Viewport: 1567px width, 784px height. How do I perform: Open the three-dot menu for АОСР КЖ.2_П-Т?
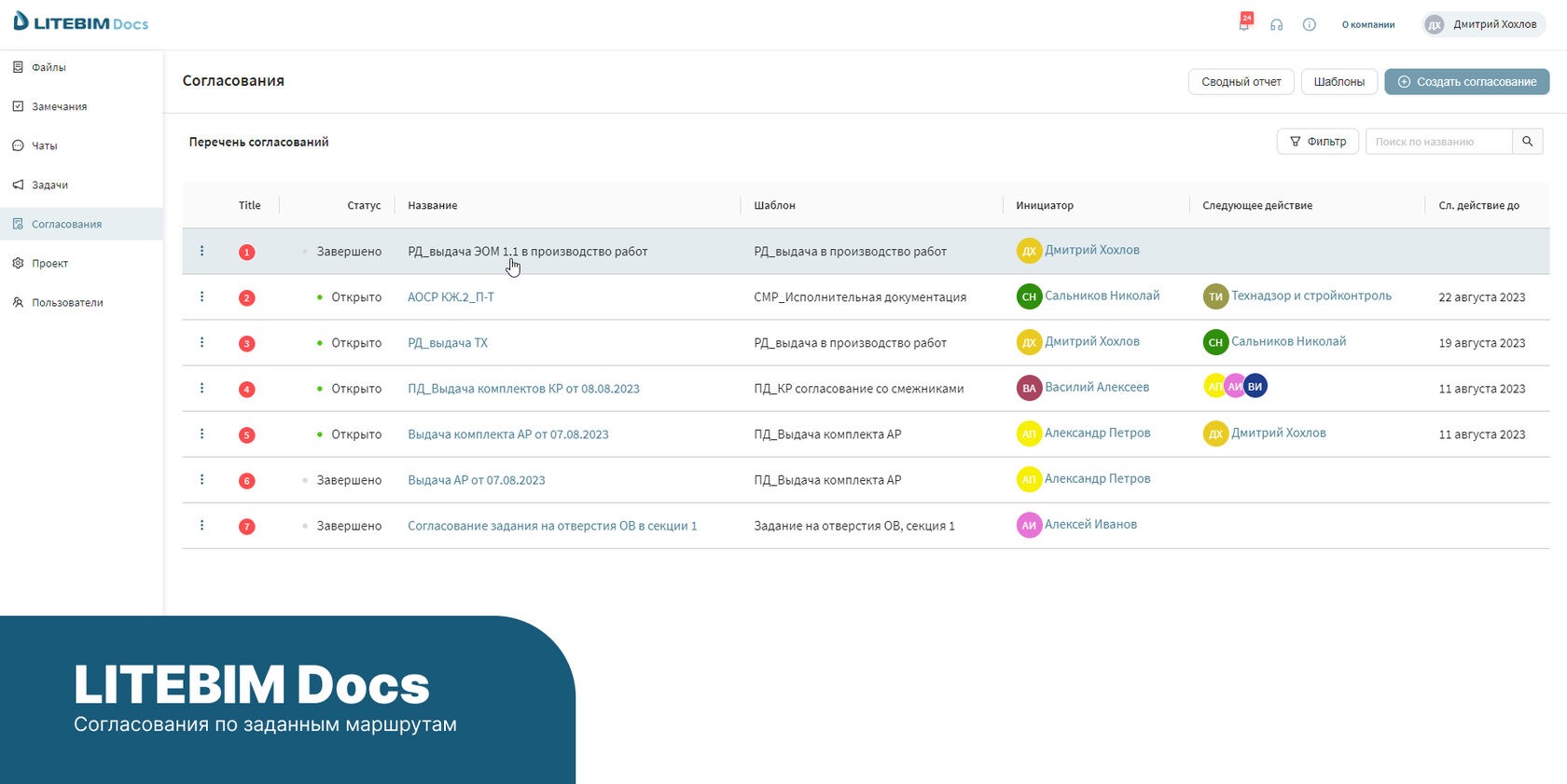201,296
